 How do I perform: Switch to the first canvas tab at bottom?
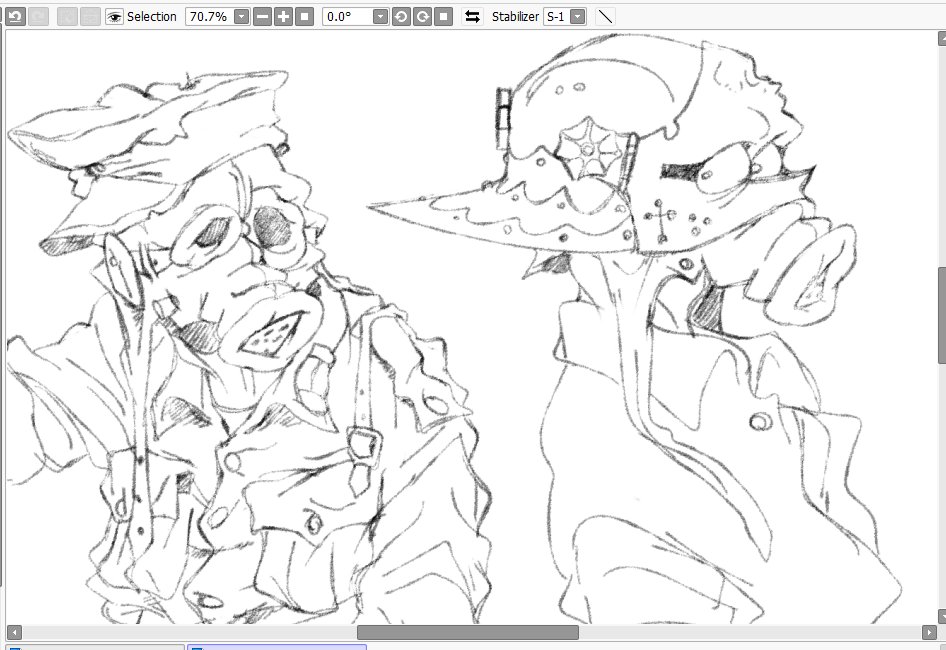point(95,647)
